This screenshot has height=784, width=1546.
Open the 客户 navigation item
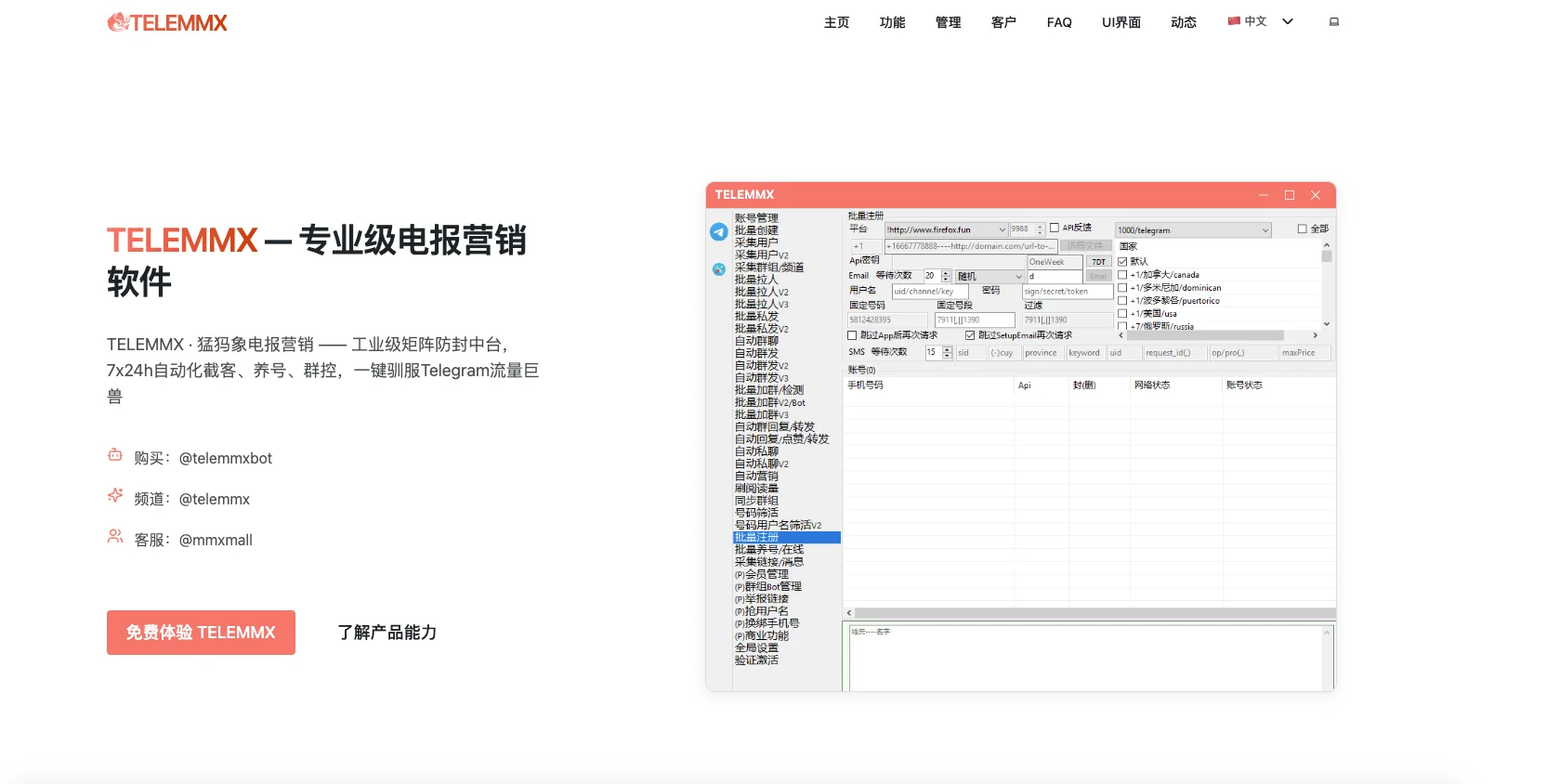point(1003,22)
